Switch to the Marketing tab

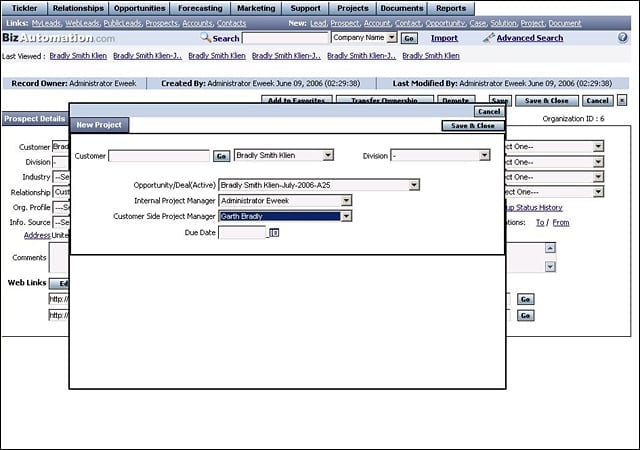click(x=256, y=8)
